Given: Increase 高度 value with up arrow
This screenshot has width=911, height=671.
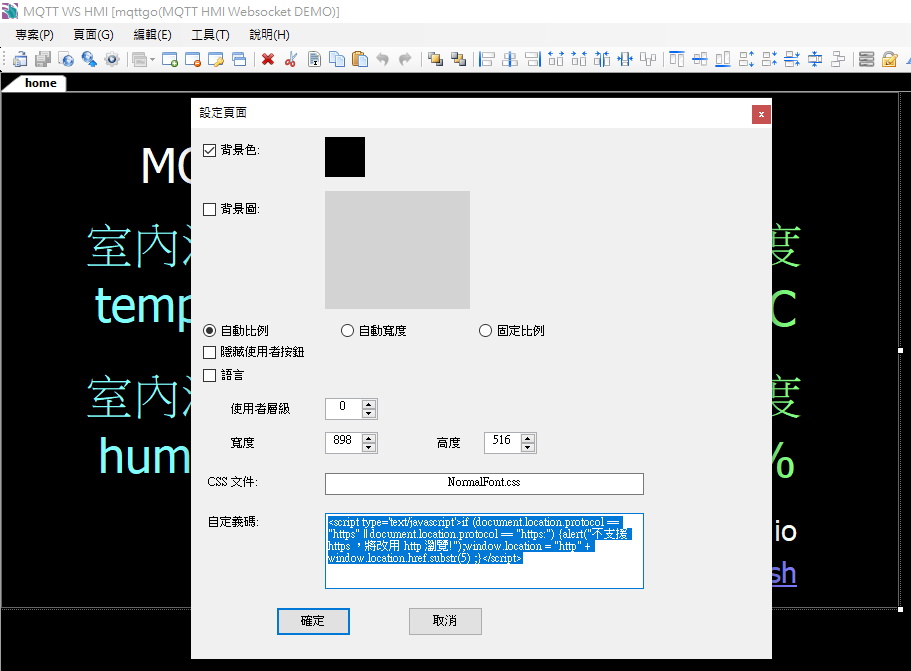Looking at the screenshot, I should (x=528, y=438).
